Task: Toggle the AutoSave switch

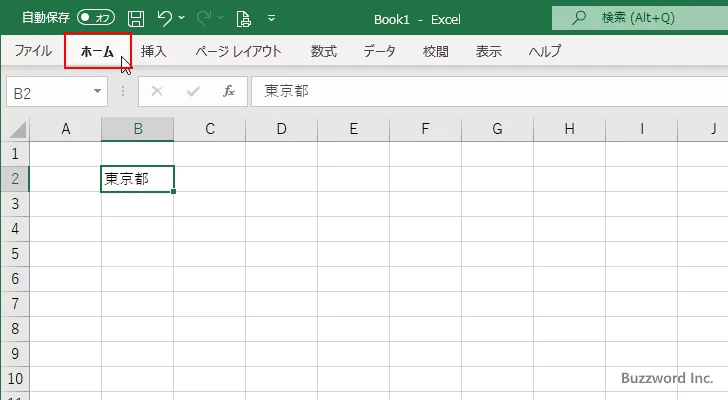Action: coord(96,18)
